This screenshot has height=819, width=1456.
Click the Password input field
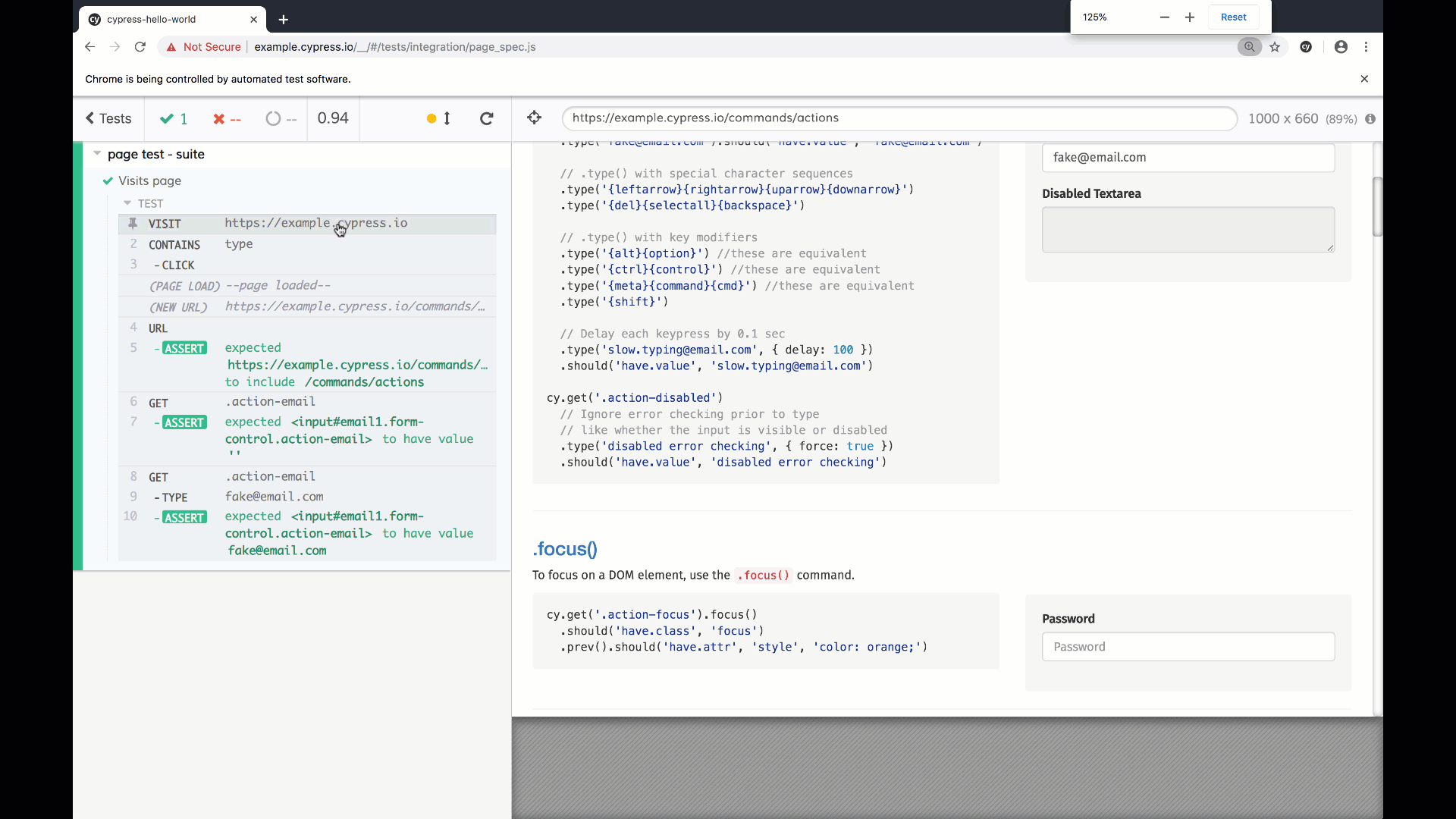(1188, 646)
